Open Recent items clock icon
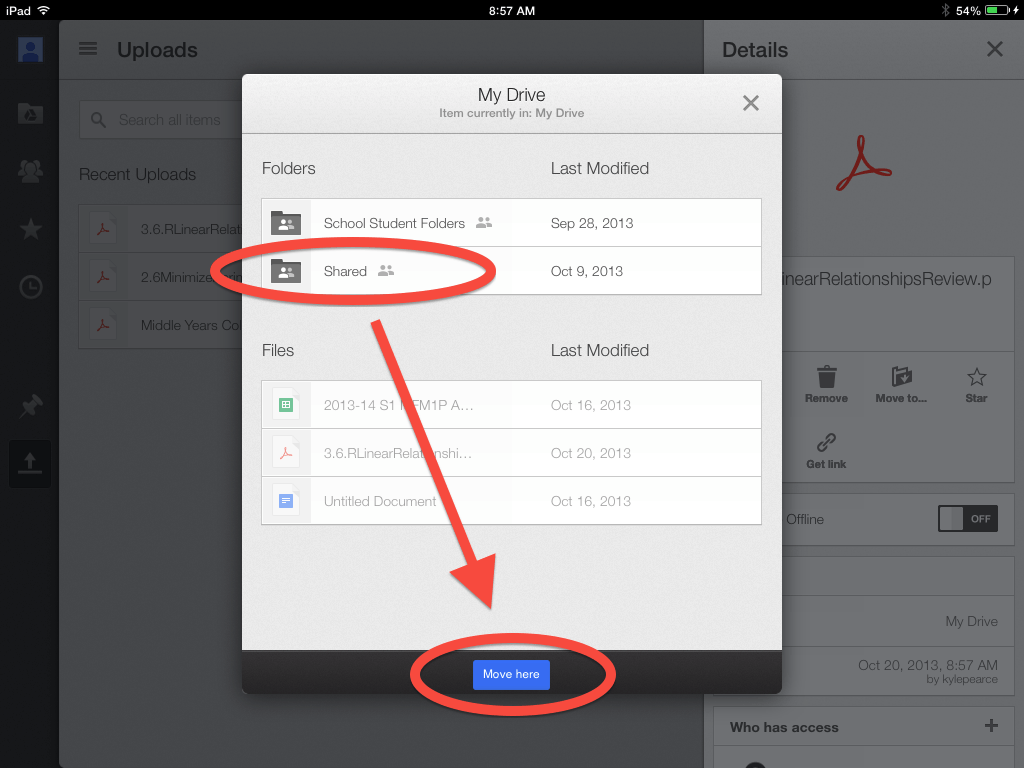The image size is (1024, 768). [x=30, y=288]
